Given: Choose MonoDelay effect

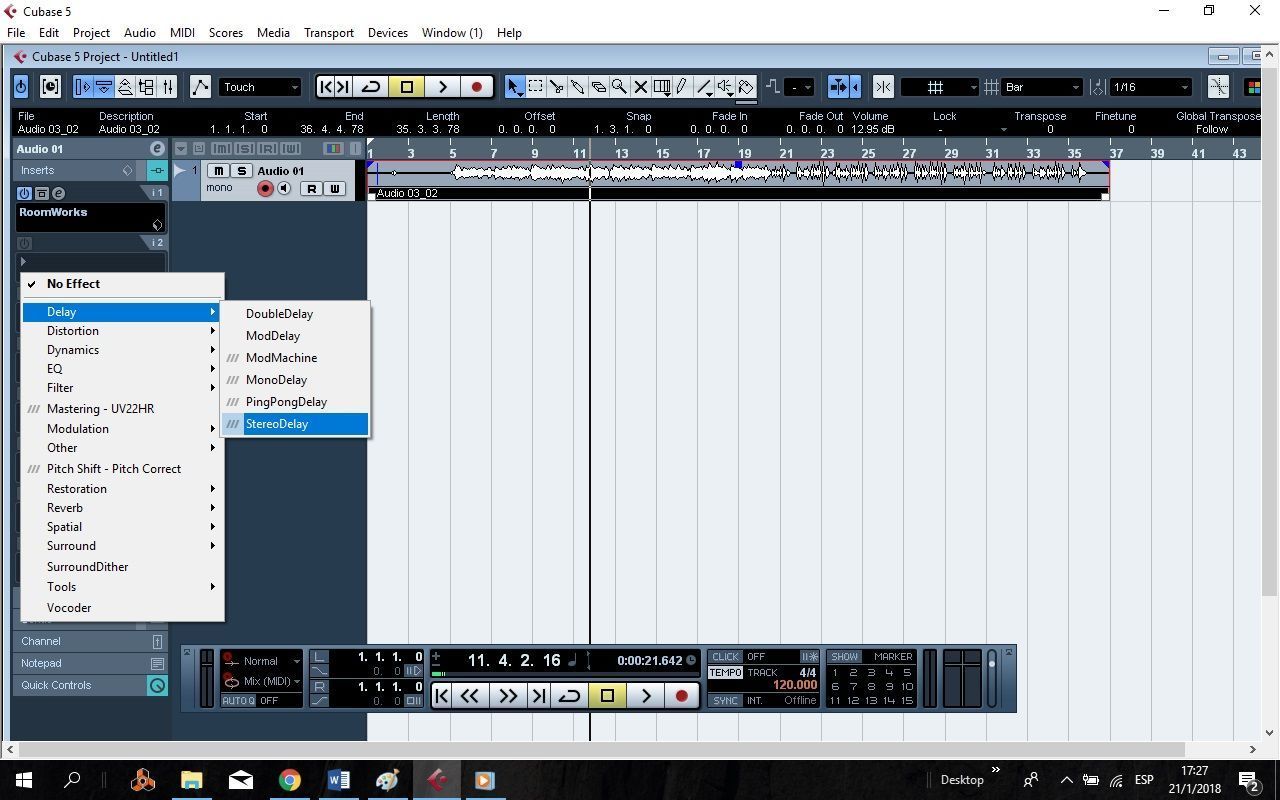Looking at the screenshot, I should point(295,380).
